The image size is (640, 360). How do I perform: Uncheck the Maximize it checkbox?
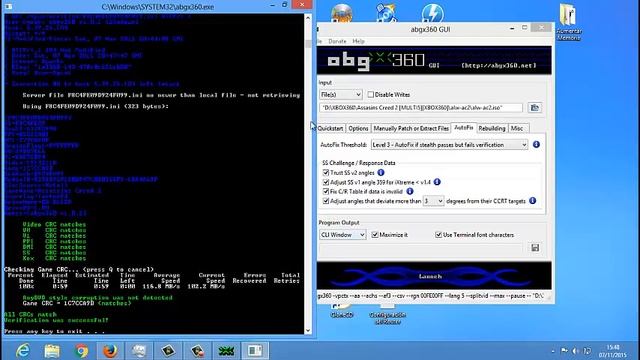375,235
